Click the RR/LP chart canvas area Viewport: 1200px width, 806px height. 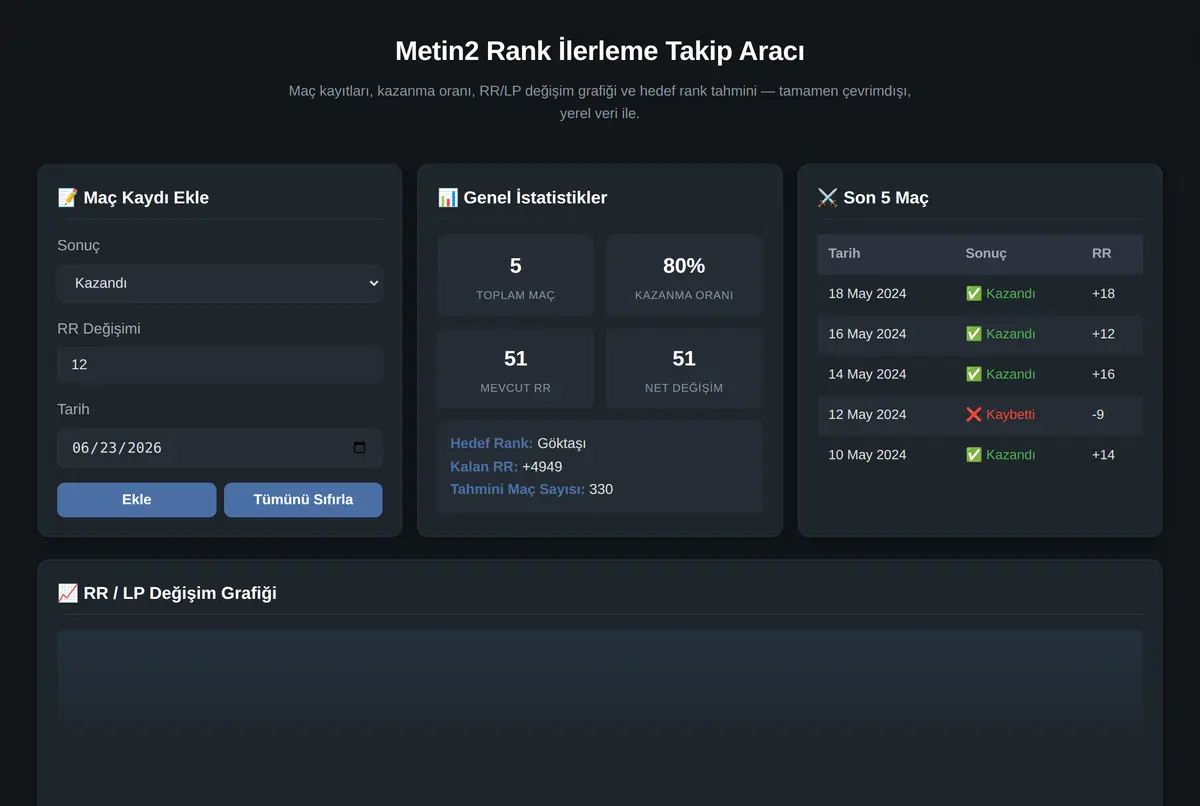pyautogui.click(x=600, y=718)
